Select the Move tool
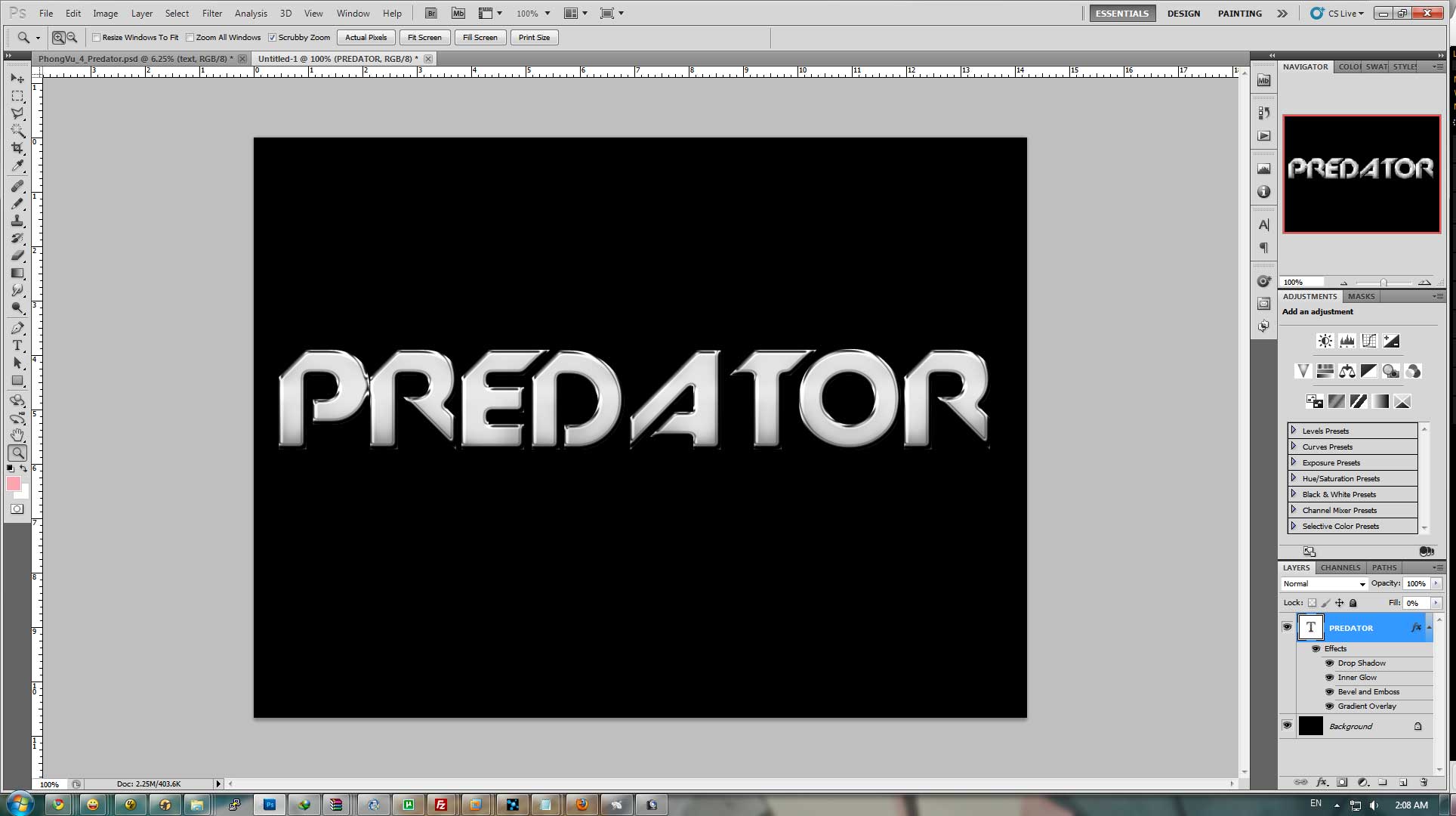 [17, 79]
